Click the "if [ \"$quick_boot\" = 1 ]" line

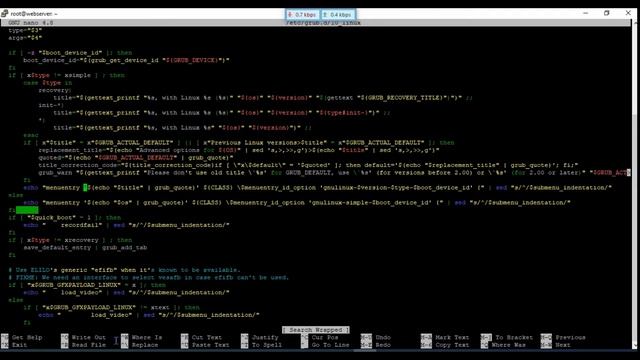[x=64, y=218]
